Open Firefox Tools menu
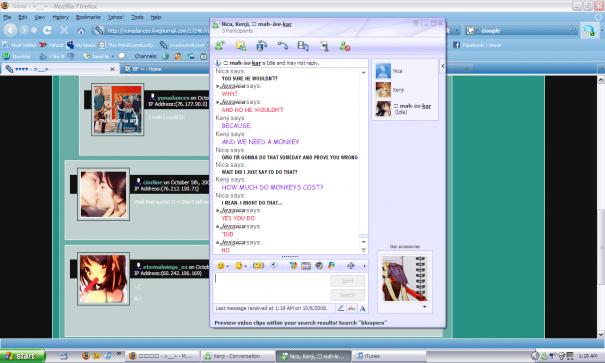The height and width of the screenshot is (363, 605). point(137,17)
